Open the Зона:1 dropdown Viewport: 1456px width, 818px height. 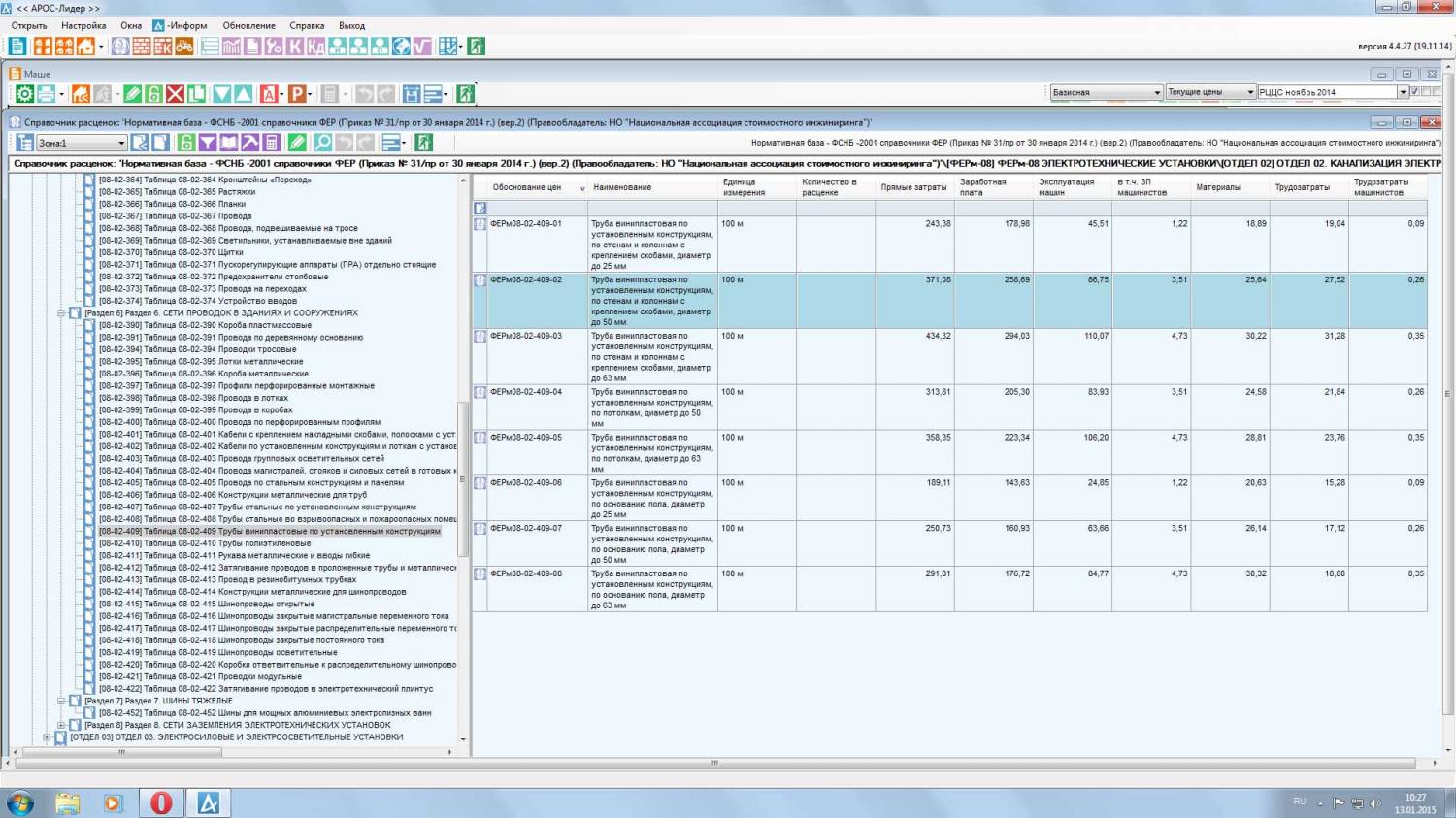click(x=121, y=143)
